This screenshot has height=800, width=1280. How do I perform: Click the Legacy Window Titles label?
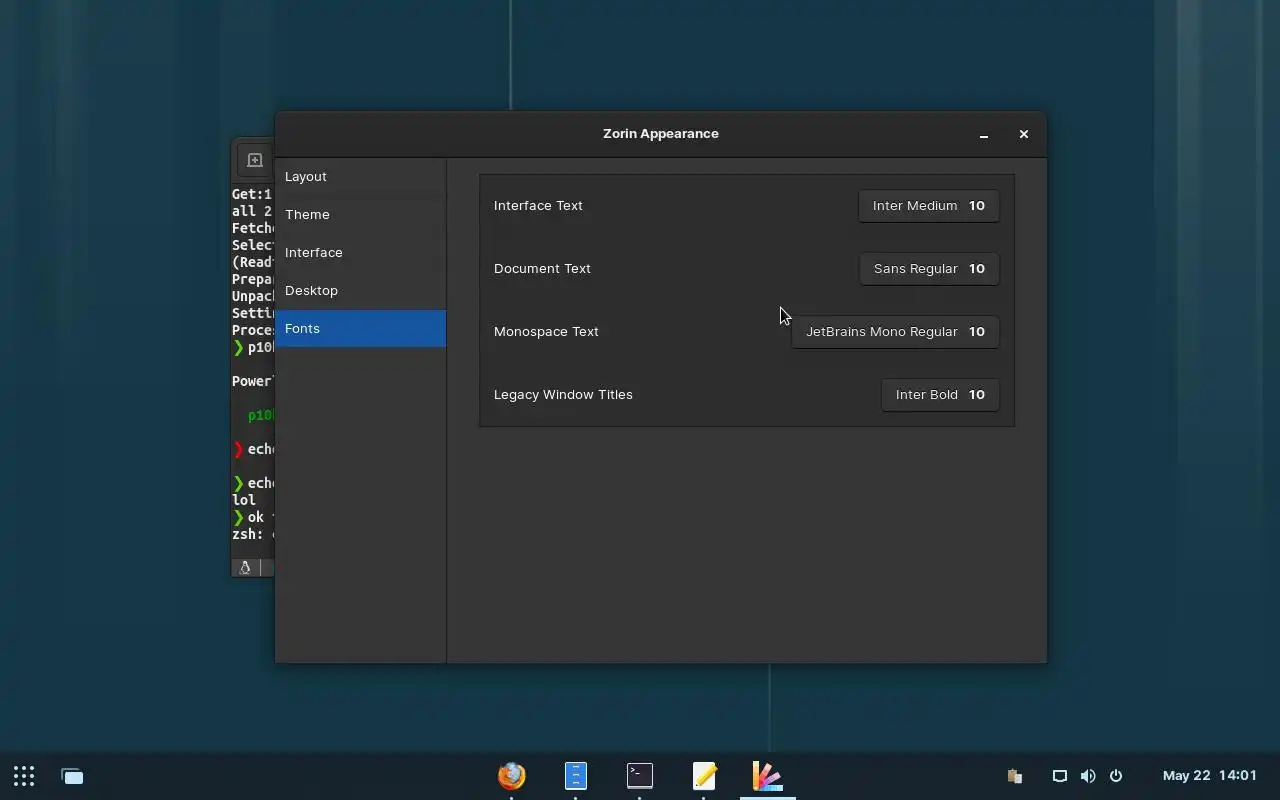pyautogui.click(x=563, y=395)
